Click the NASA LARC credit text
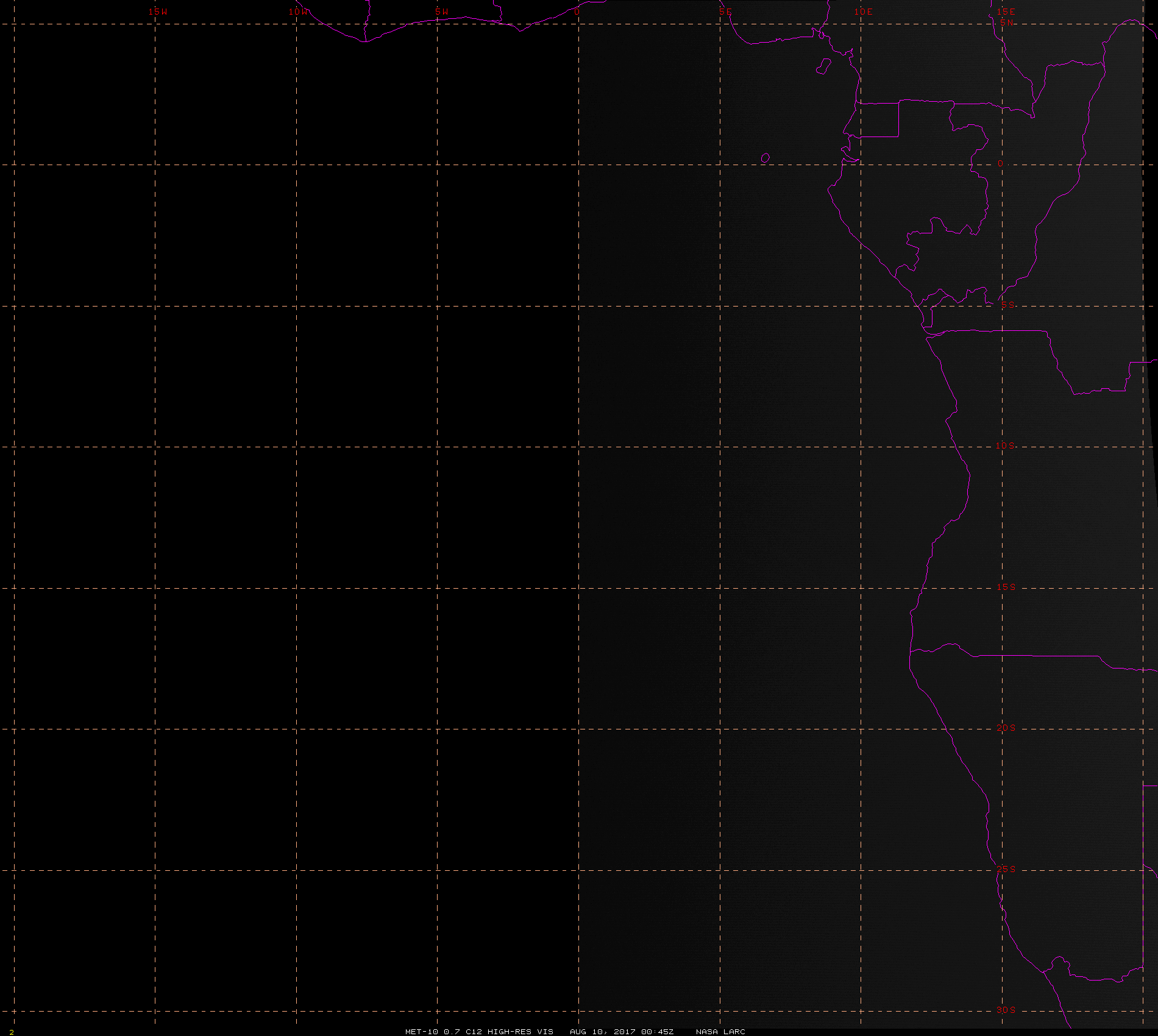Image resolution: width=1158 pixels, height=1036 pixels. pyautogui.click(x=720, y=1031)
